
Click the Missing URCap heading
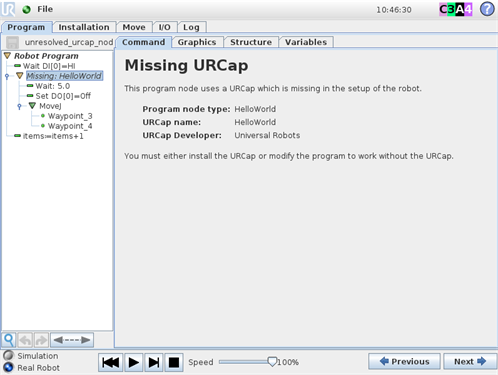click(186, 65)
